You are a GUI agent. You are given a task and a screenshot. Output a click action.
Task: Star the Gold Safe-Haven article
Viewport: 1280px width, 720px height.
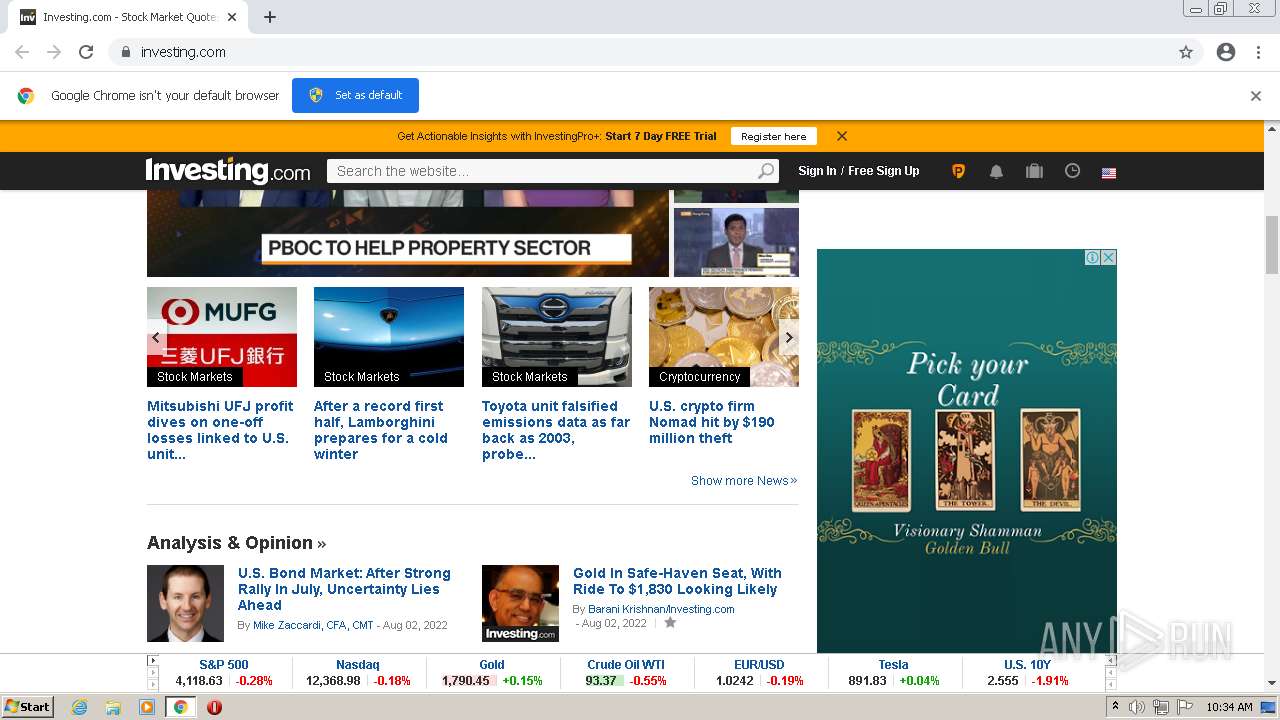(670, 622)
